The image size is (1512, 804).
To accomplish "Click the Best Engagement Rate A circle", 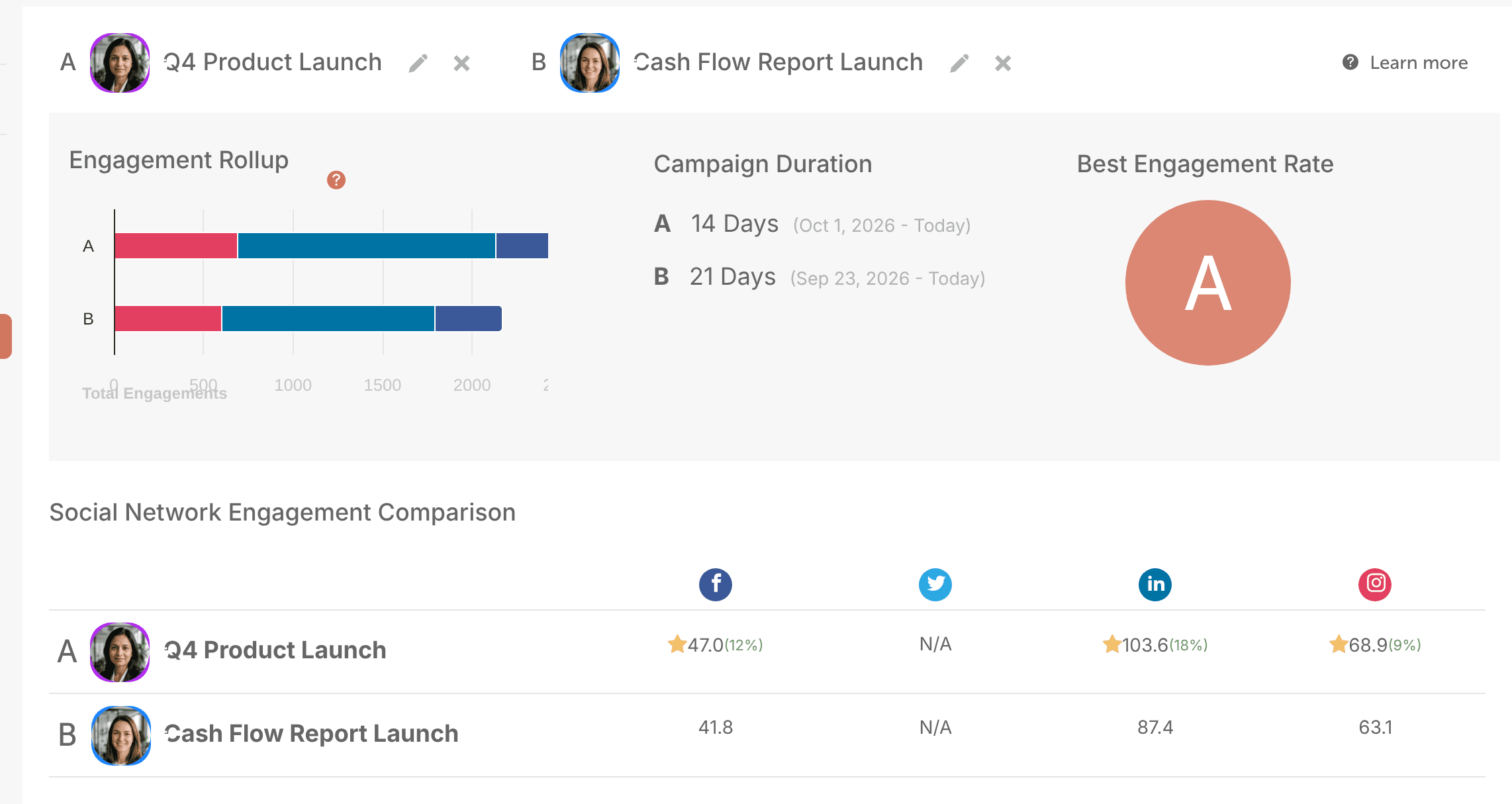I will 1208,283.
